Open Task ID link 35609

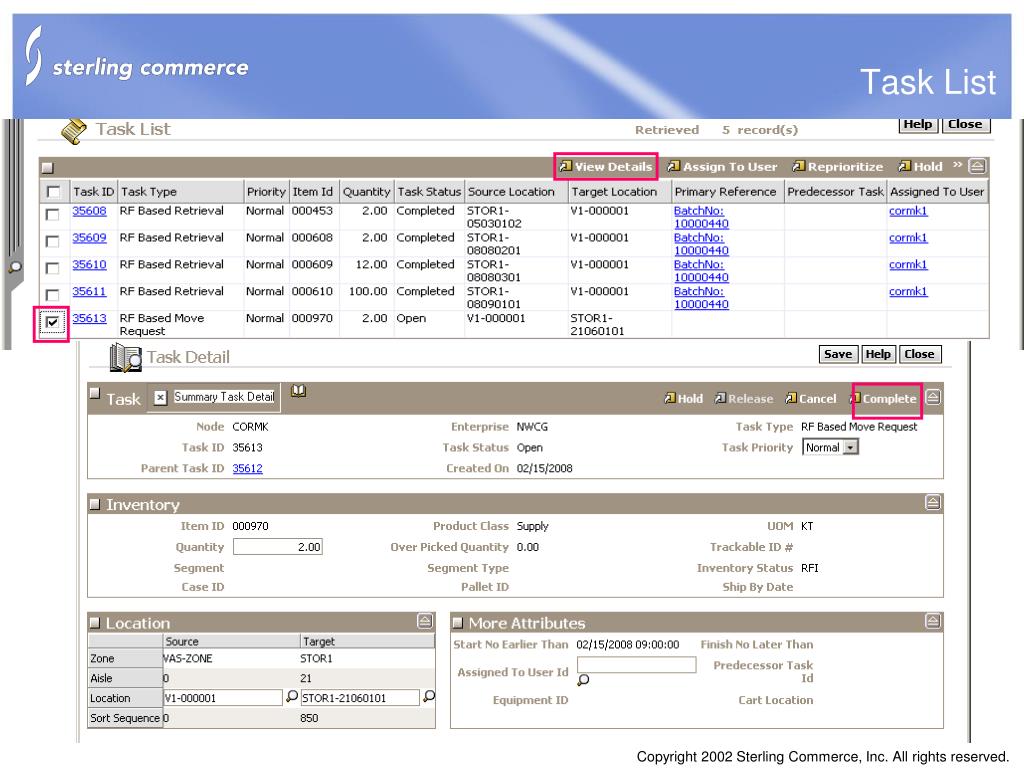[89, 238]
